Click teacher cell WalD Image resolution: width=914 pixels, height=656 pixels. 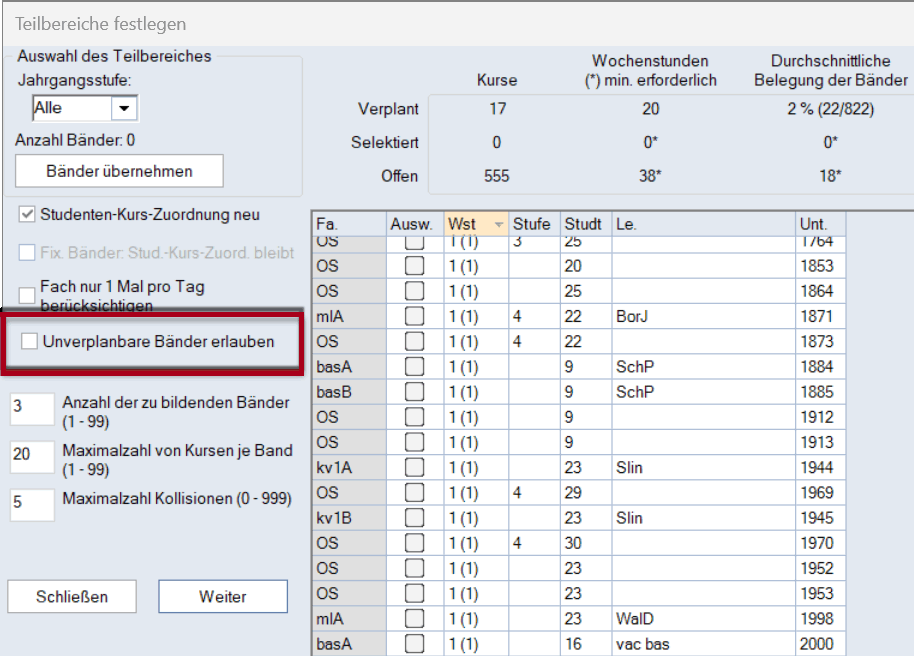coord(704,618)
